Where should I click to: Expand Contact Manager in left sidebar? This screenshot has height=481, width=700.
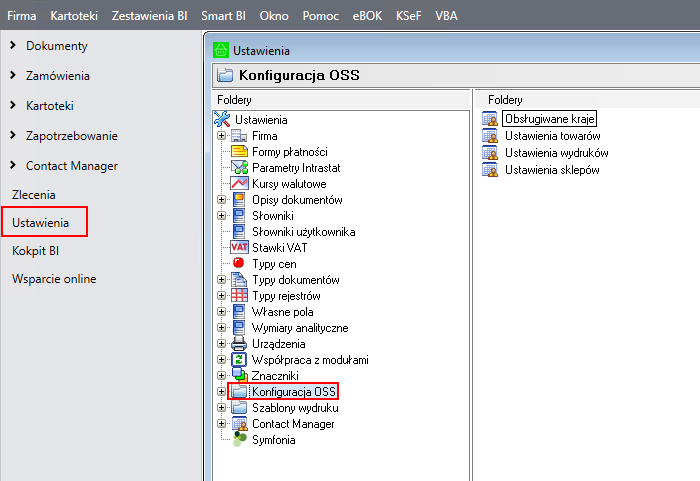click(x=13, y=166)
